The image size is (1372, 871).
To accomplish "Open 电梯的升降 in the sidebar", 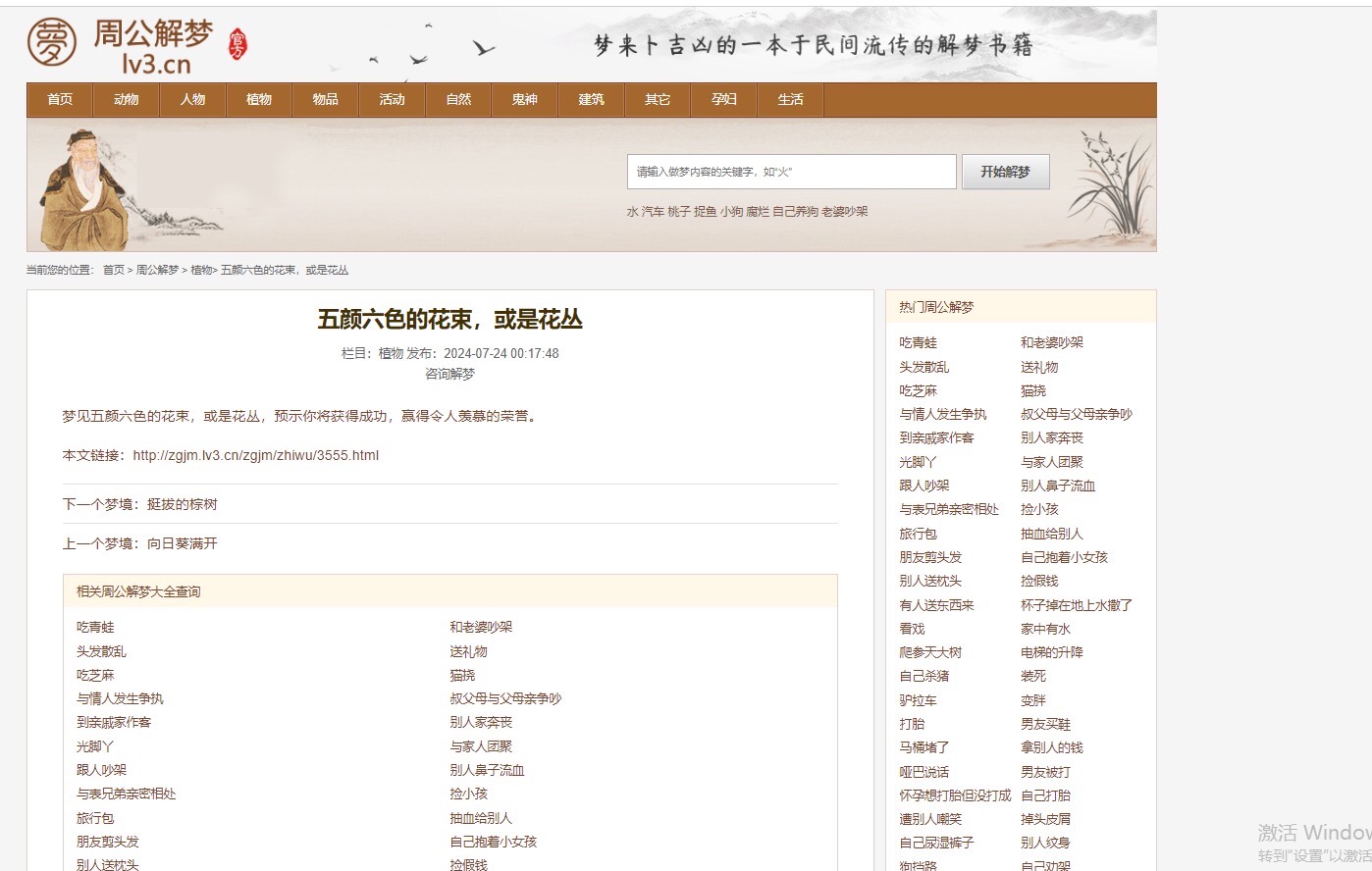I will click(x=1051, y=652).
